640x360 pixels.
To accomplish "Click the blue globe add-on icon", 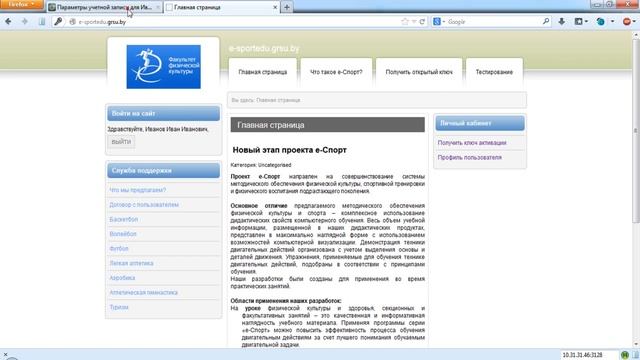I will pyautogui.click(x=600, y=22).
